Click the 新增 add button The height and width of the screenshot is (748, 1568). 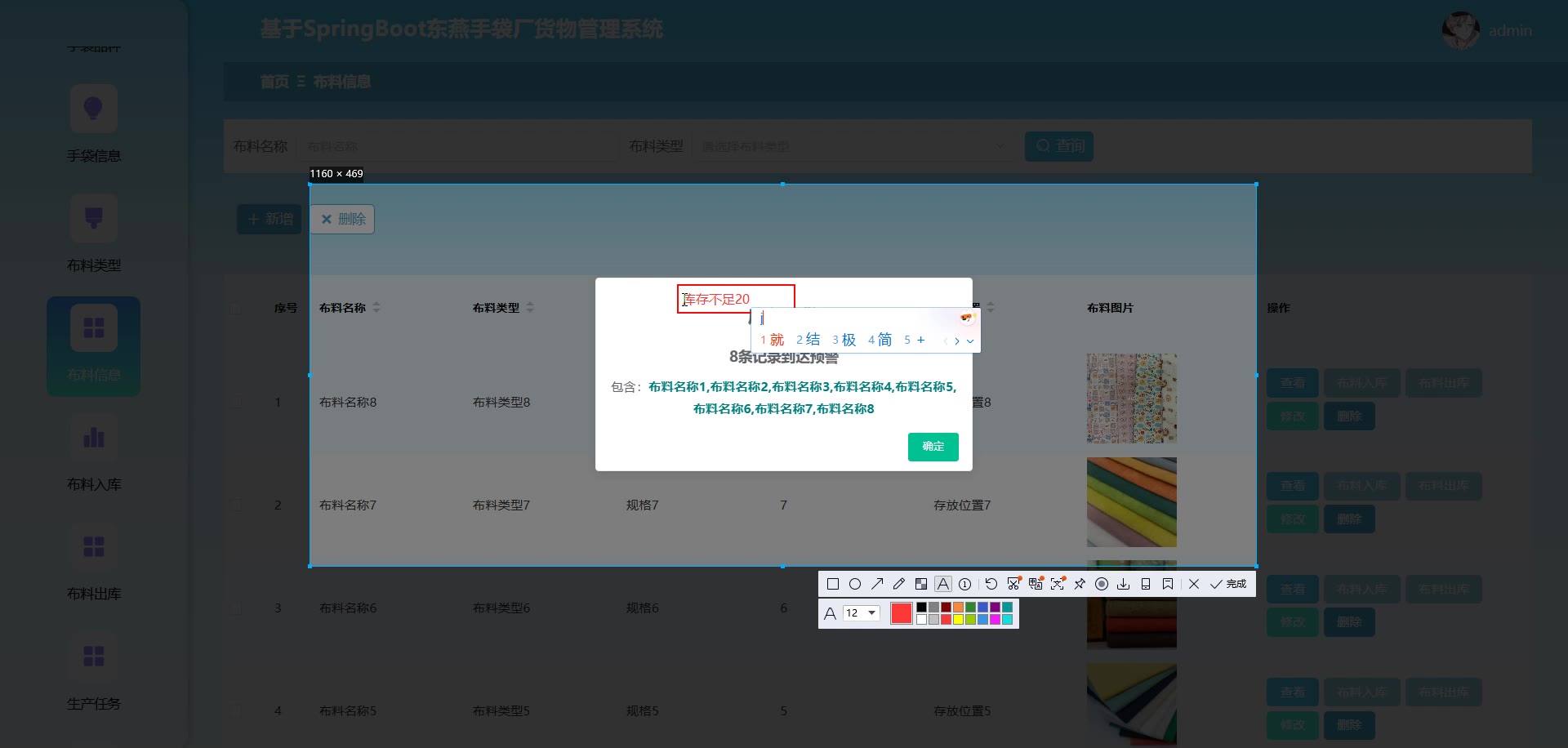(269, 219)
